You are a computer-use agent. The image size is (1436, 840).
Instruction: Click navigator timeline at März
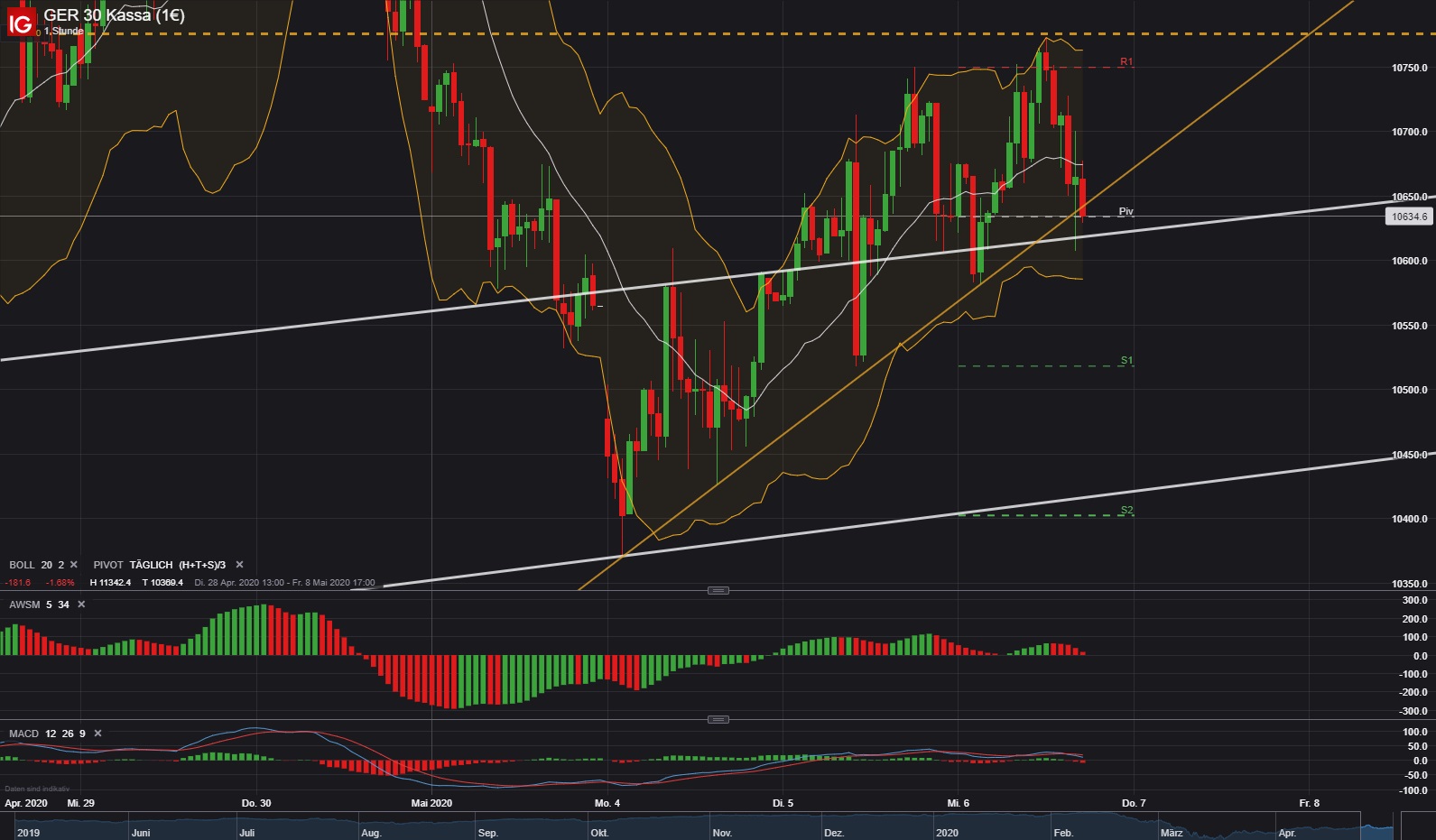[1171, 833]
